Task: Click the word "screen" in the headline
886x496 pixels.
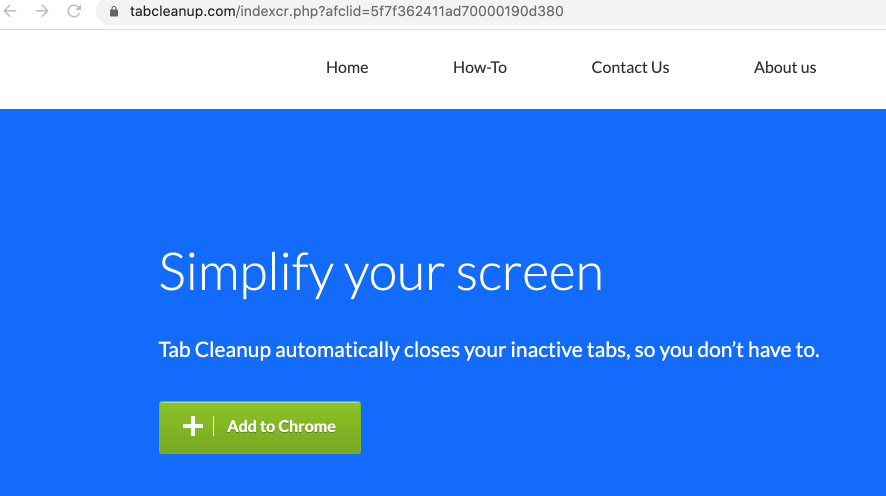Action: (529, 273)
